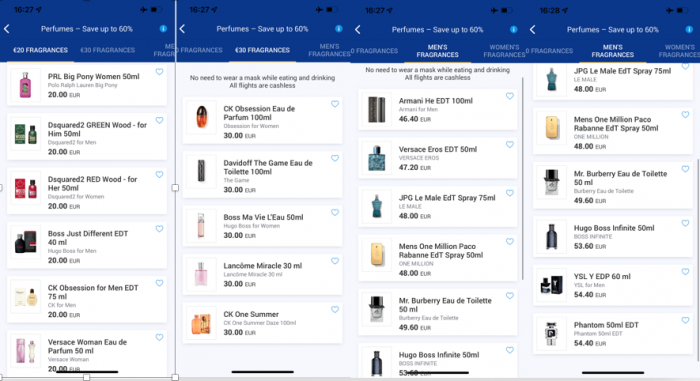
Task: Tap heart icon on Phantom 50ml EDT
Action: coord(685,320)
